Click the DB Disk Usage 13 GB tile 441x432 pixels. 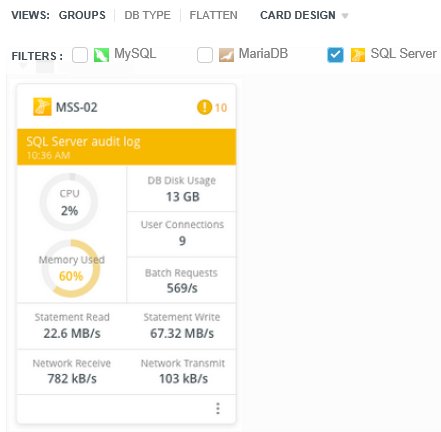(182, 189)
